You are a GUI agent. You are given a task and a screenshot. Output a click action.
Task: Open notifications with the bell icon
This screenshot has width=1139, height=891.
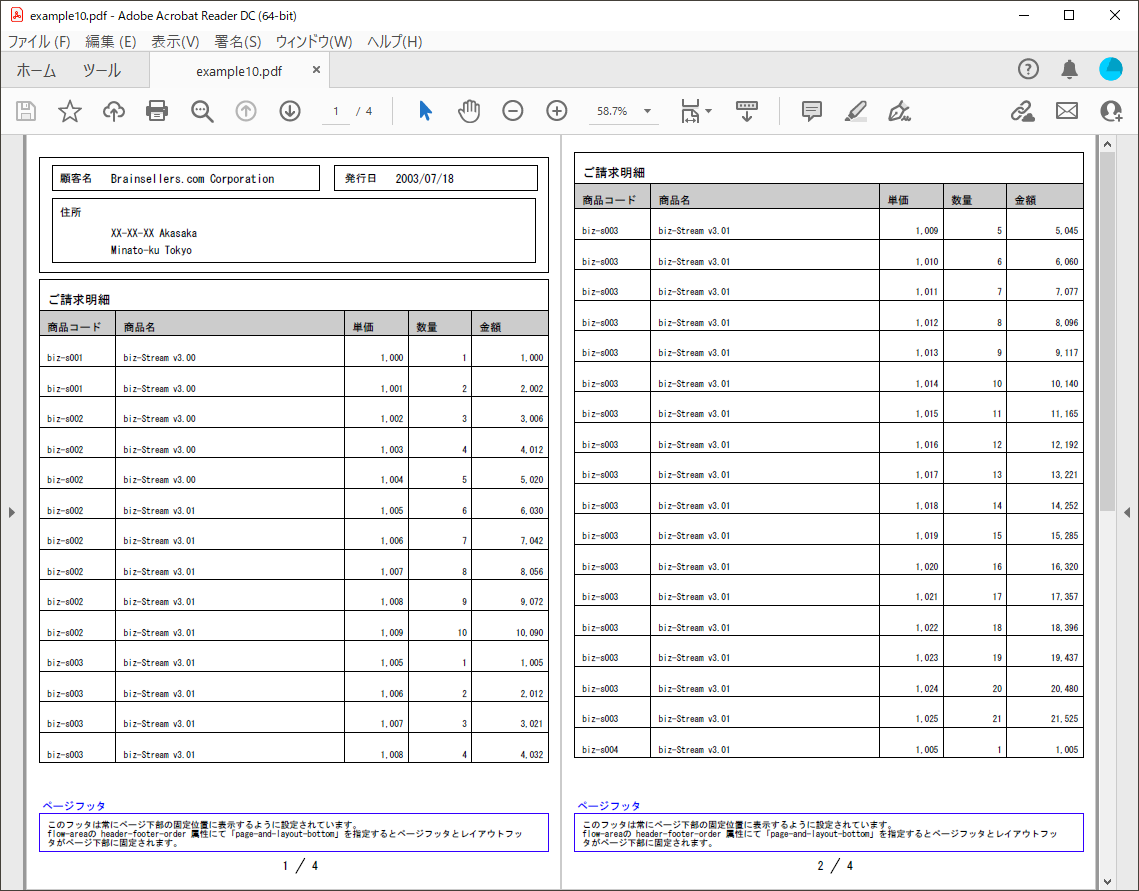point(1069,69)
